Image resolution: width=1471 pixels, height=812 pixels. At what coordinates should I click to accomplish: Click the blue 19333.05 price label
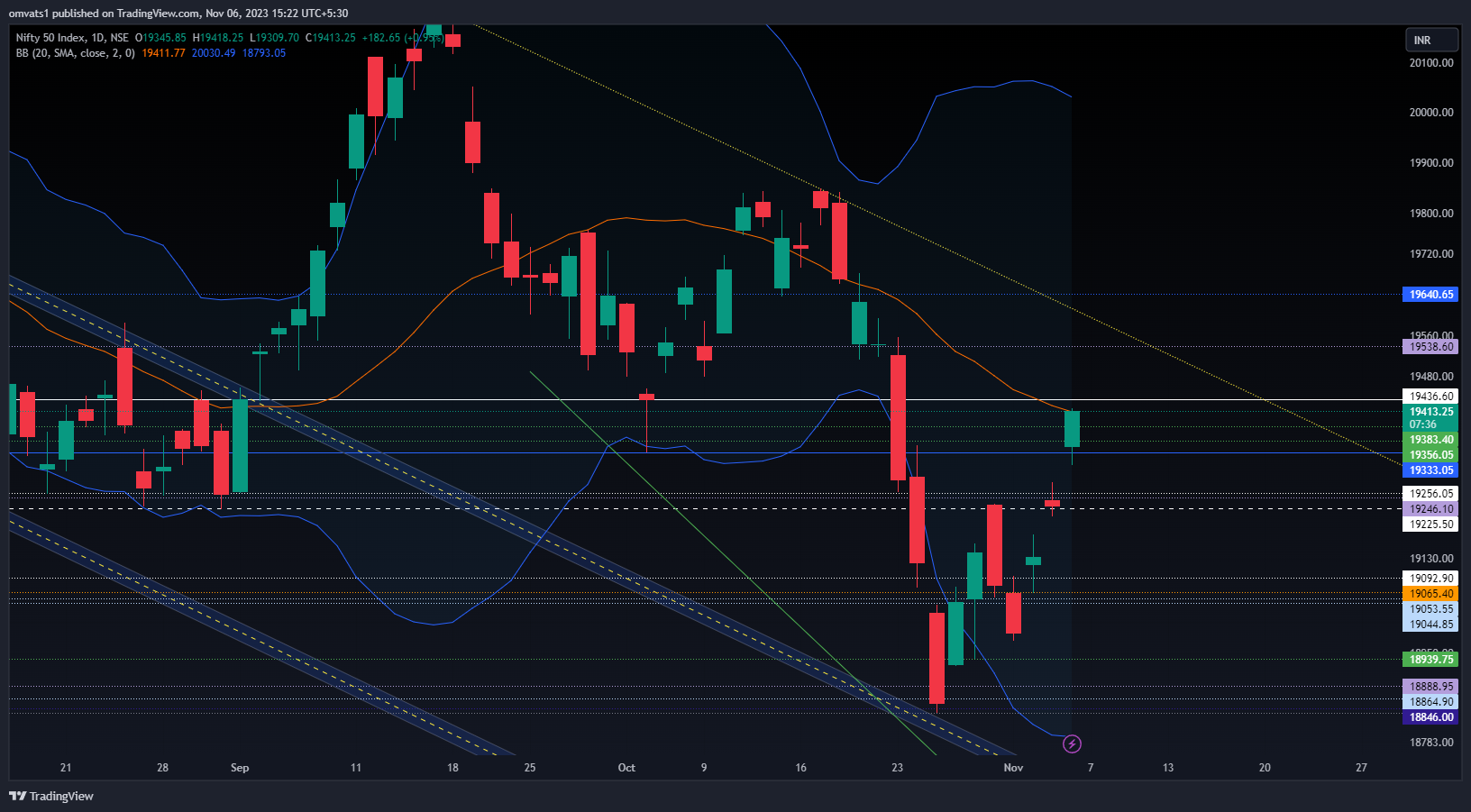coord(1430,470)
